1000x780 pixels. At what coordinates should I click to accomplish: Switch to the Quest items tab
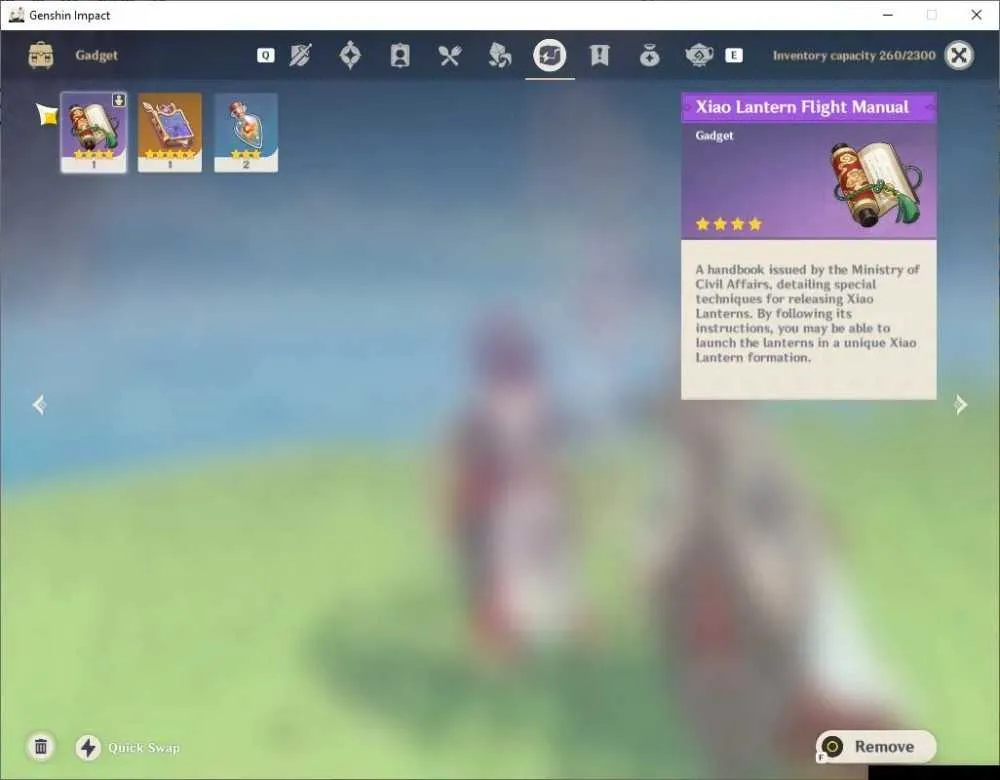(599, 55)
